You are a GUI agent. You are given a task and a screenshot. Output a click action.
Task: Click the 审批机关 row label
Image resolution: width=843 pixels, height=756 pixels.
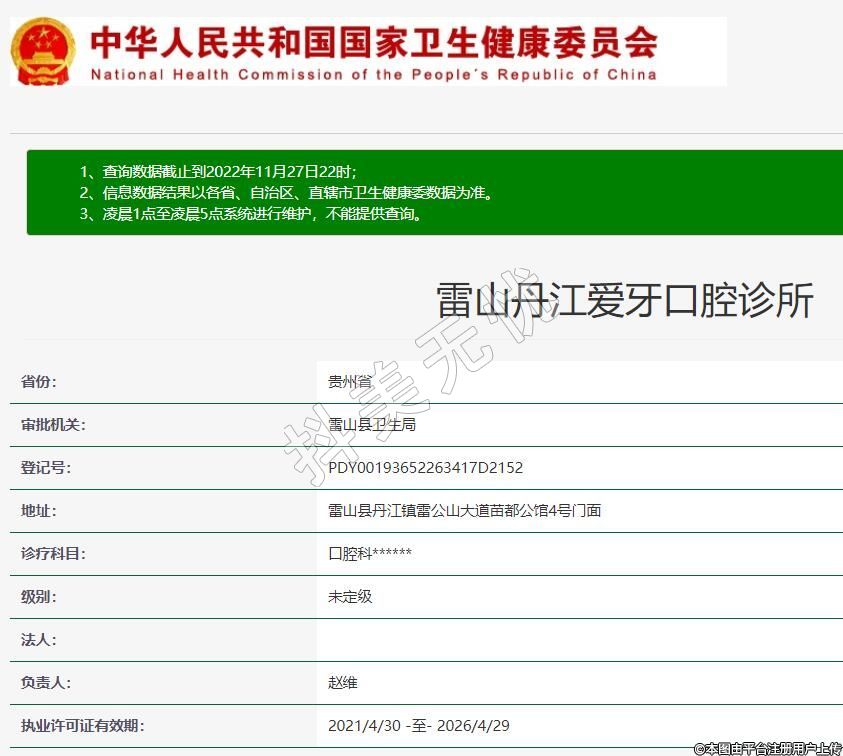pos(53,425)
